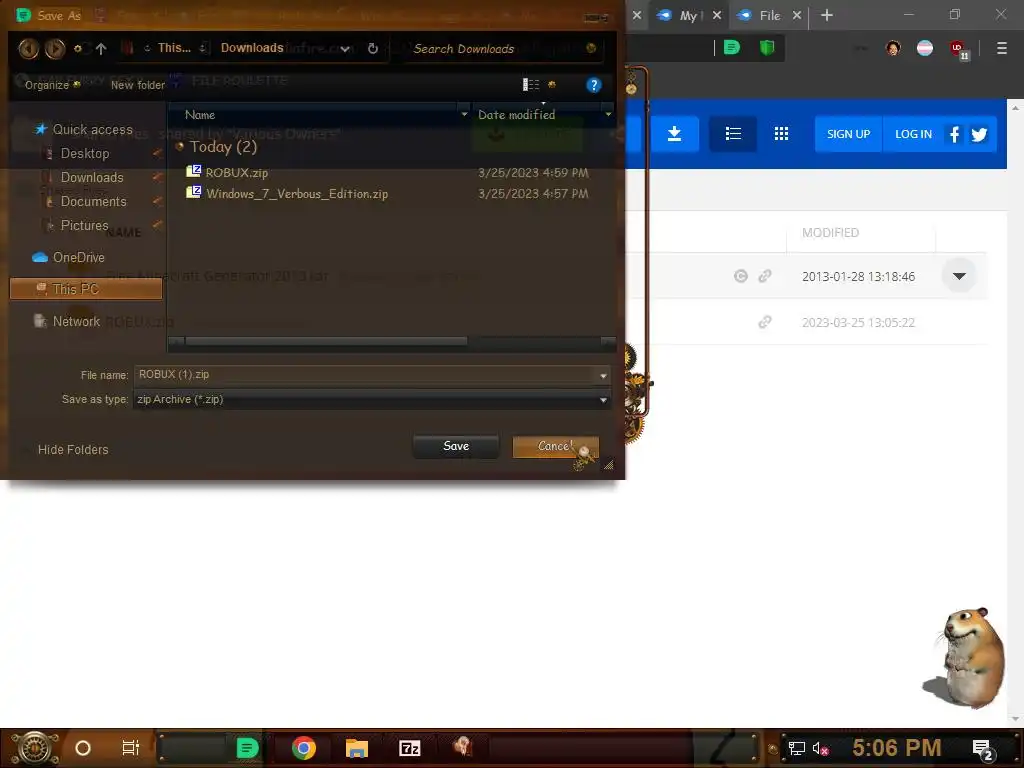Viewport: 1024px width, 768px height.
Task: Expand the address bar path dropdown
Action: click(345, 49)
